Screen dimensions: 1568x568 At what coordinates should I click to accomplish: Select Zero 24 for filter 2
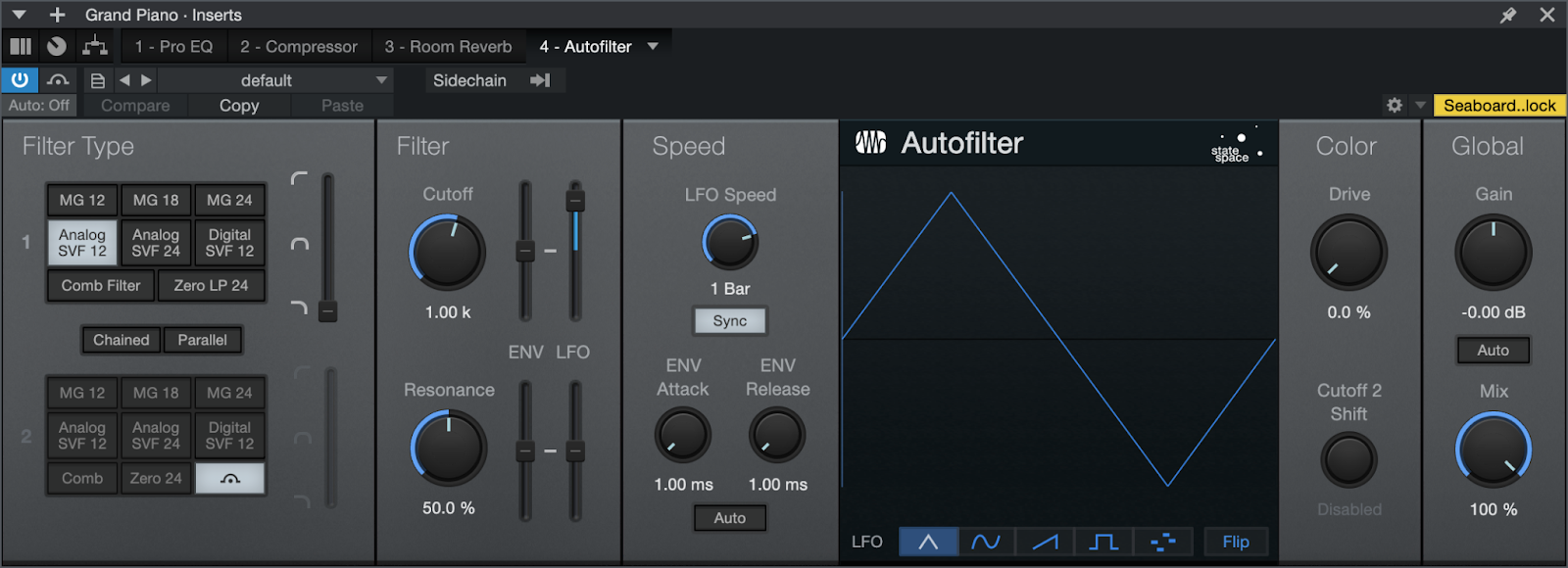pyautogui.click(x=156, y=478)
